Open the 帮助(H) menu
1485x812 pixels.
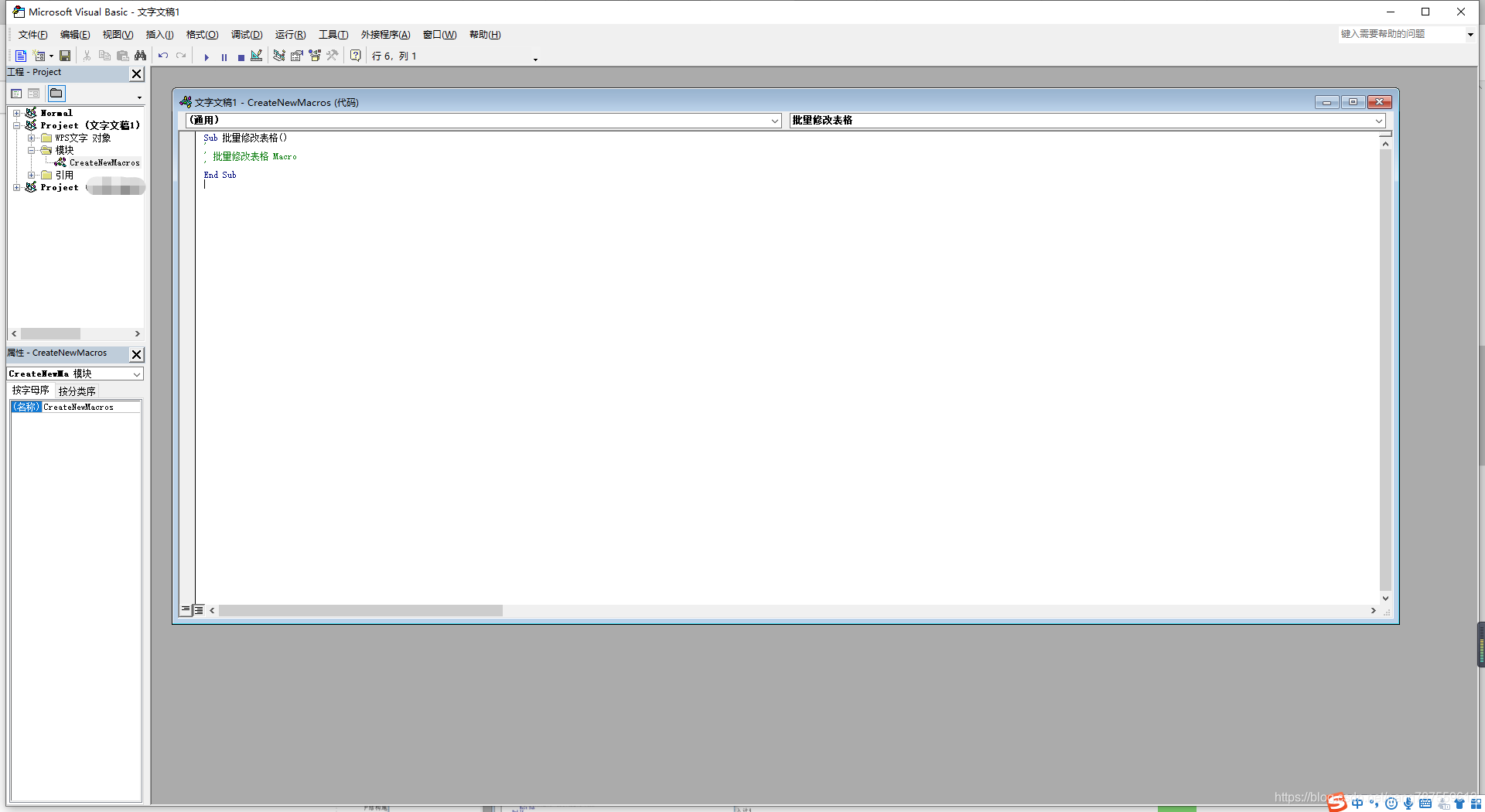tap(485, 35)
